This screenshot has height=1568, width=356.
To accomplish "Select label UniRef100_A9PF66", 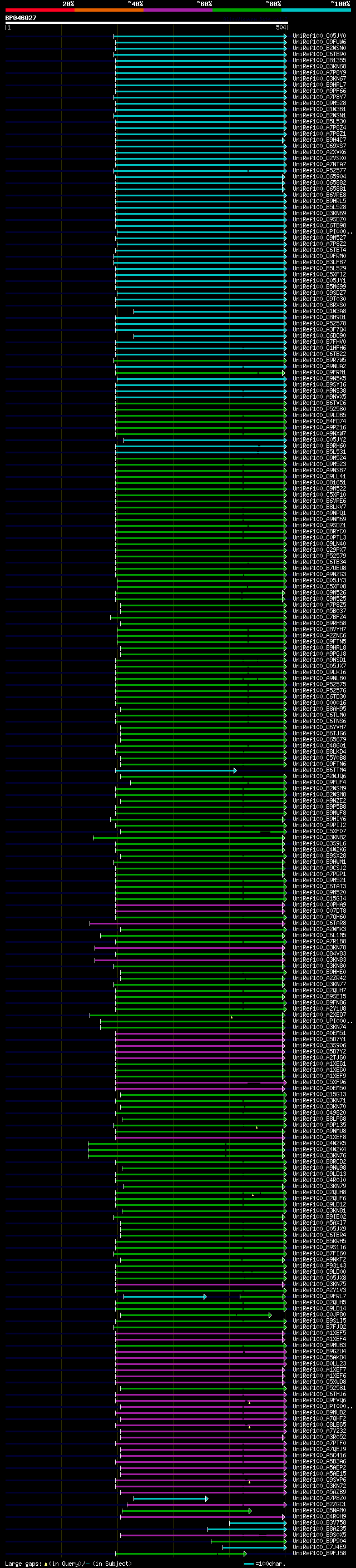I will pos(319,91).
